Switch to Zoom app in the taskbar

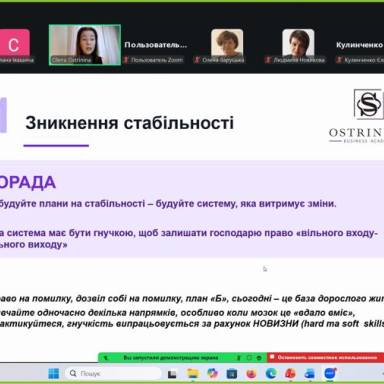330,373
